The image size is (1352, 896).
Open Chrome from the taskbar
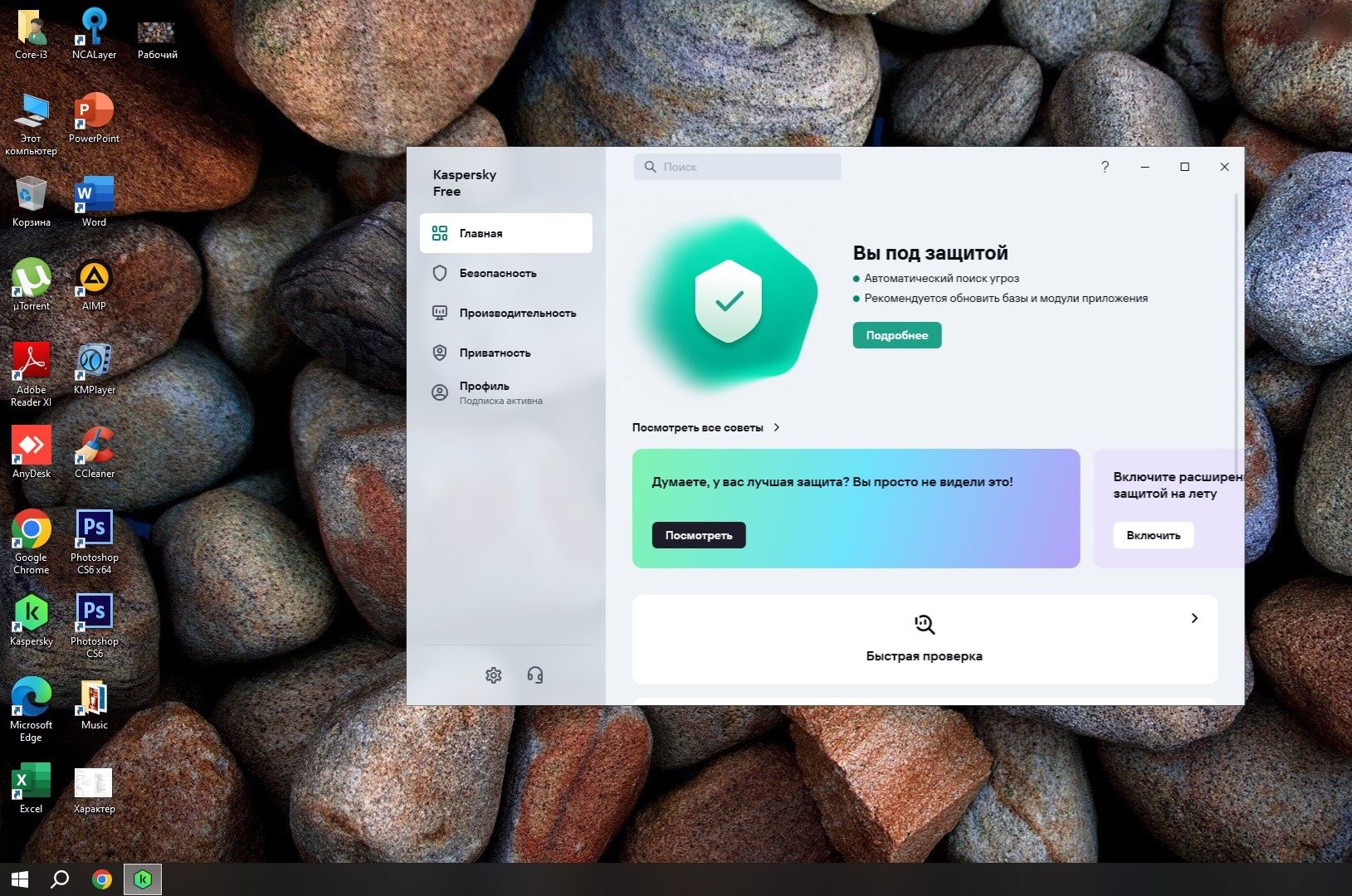[102, 879]
